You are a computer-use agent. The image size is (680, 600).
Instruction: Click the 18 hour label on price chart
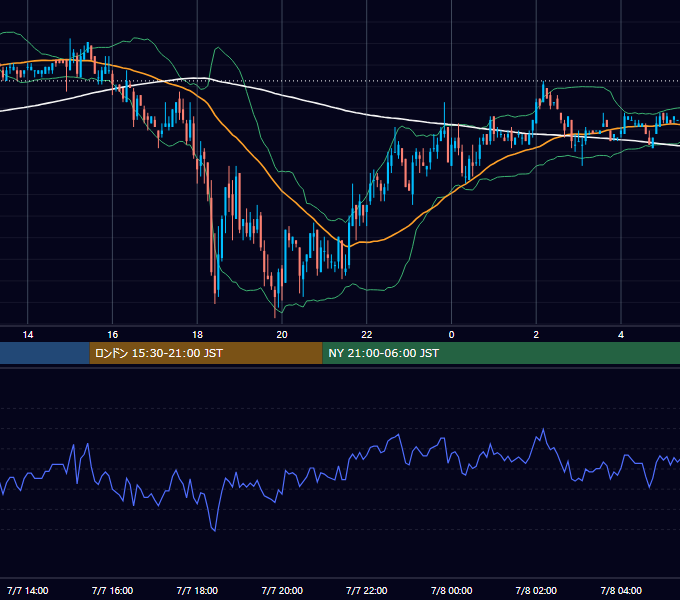pyautogui.click(x=197, y=335)
